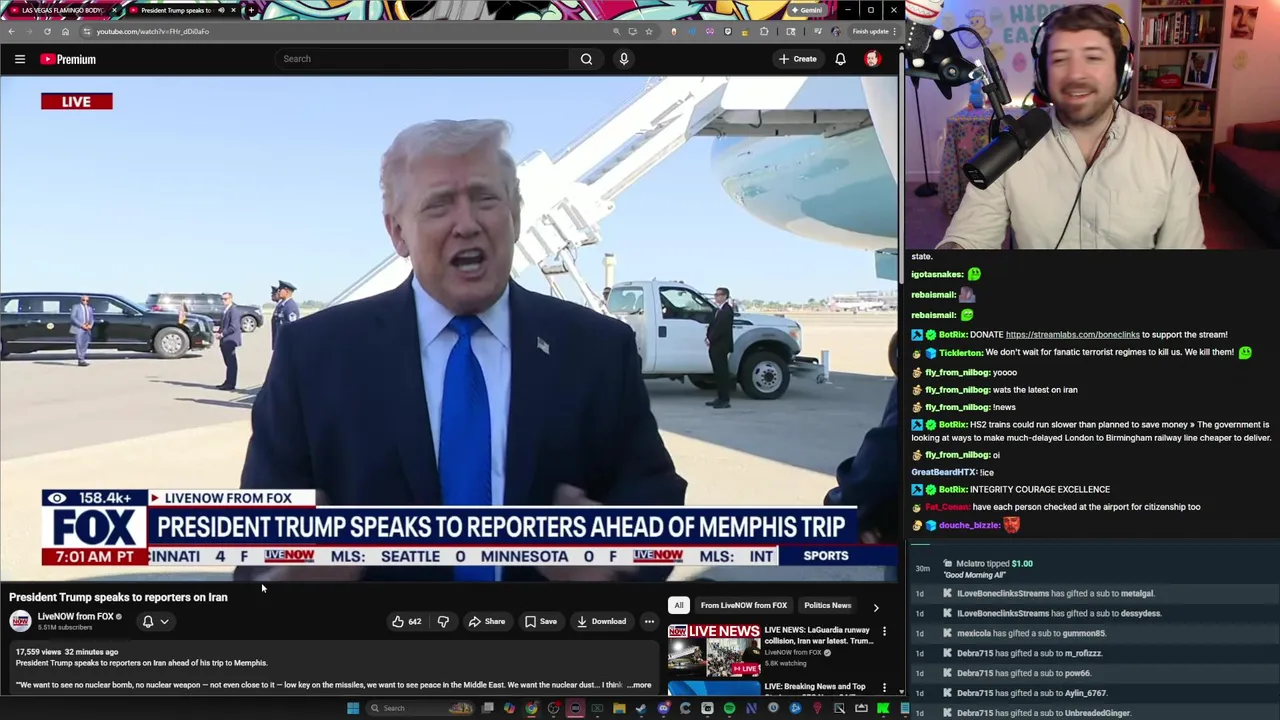1280x720 pixels.
Task: Click the username fly_from_nilbog saying yoooo
Action: pyautogui.click(x=957, y=372)
